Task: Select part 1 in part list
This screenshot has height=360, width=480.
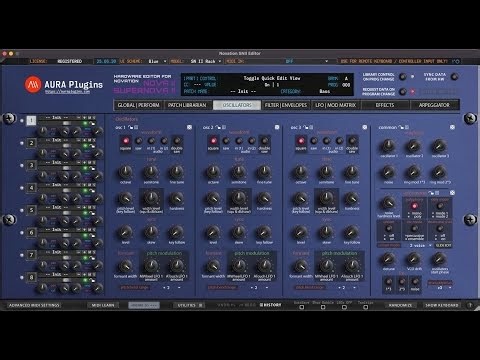Action: tap(31, 120)
